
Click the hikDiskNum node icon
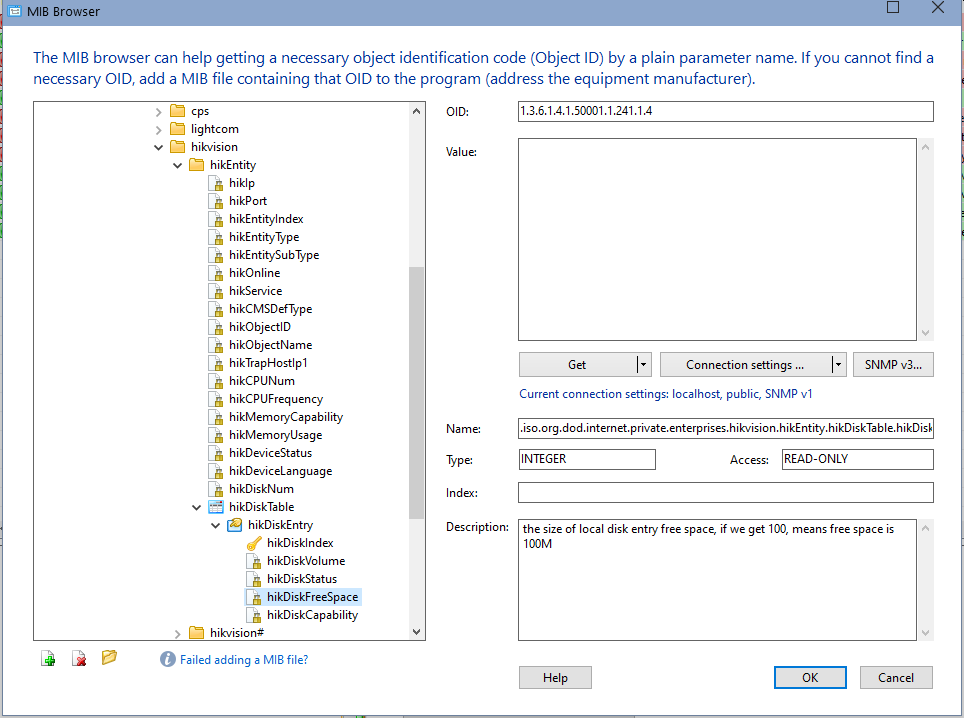point(216,489)
